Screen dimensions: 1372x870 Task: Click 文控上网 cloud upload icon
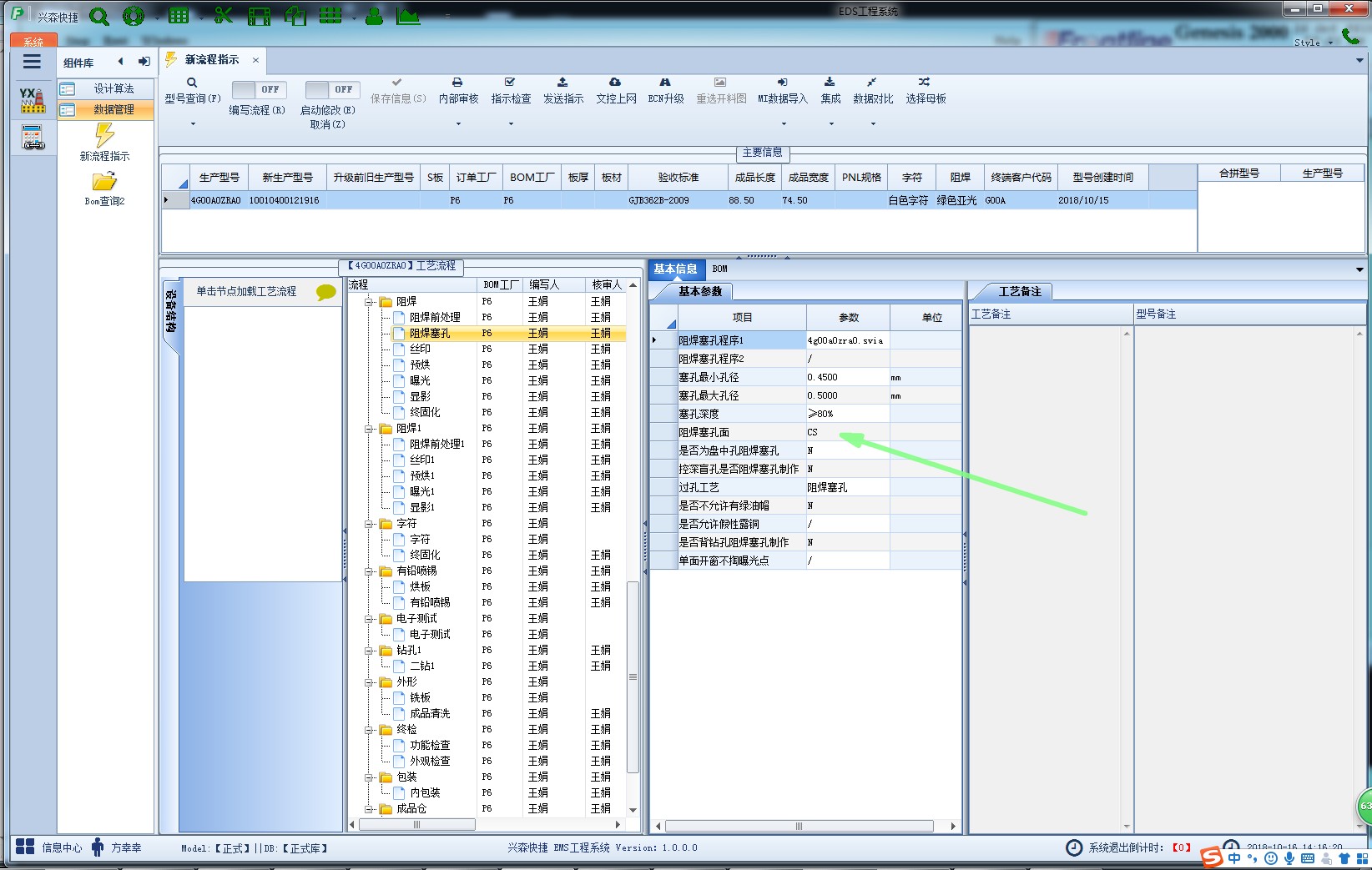[x=615, y=83]
